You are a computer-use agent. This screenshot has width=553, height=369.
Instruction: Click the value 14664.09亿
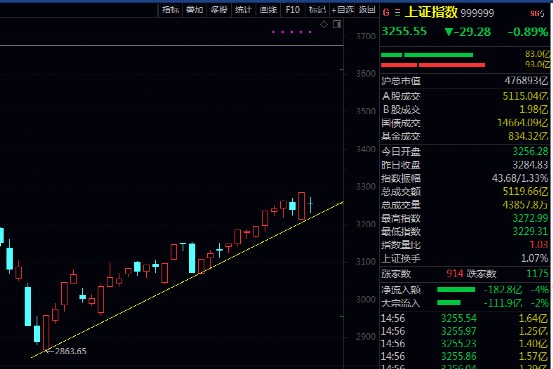[522, 123]
